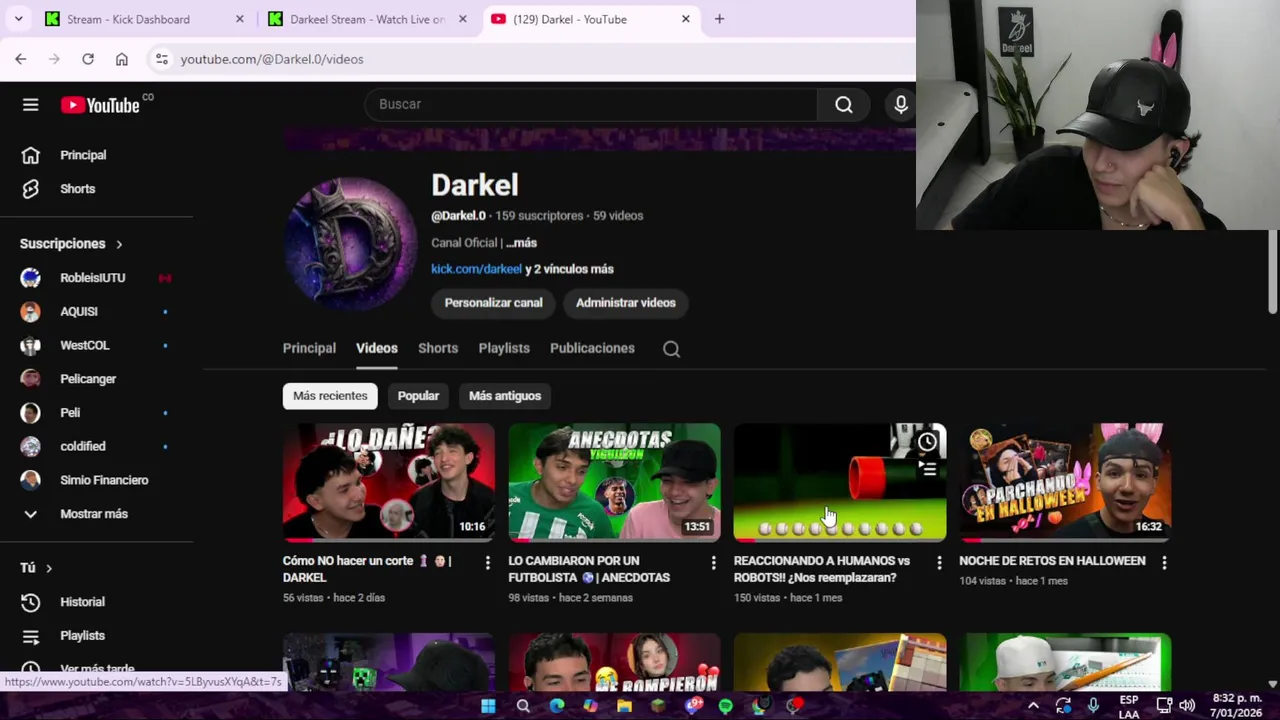Click the Buscar search field
The width and height of the screenshot is (1280, 720).
591,104
